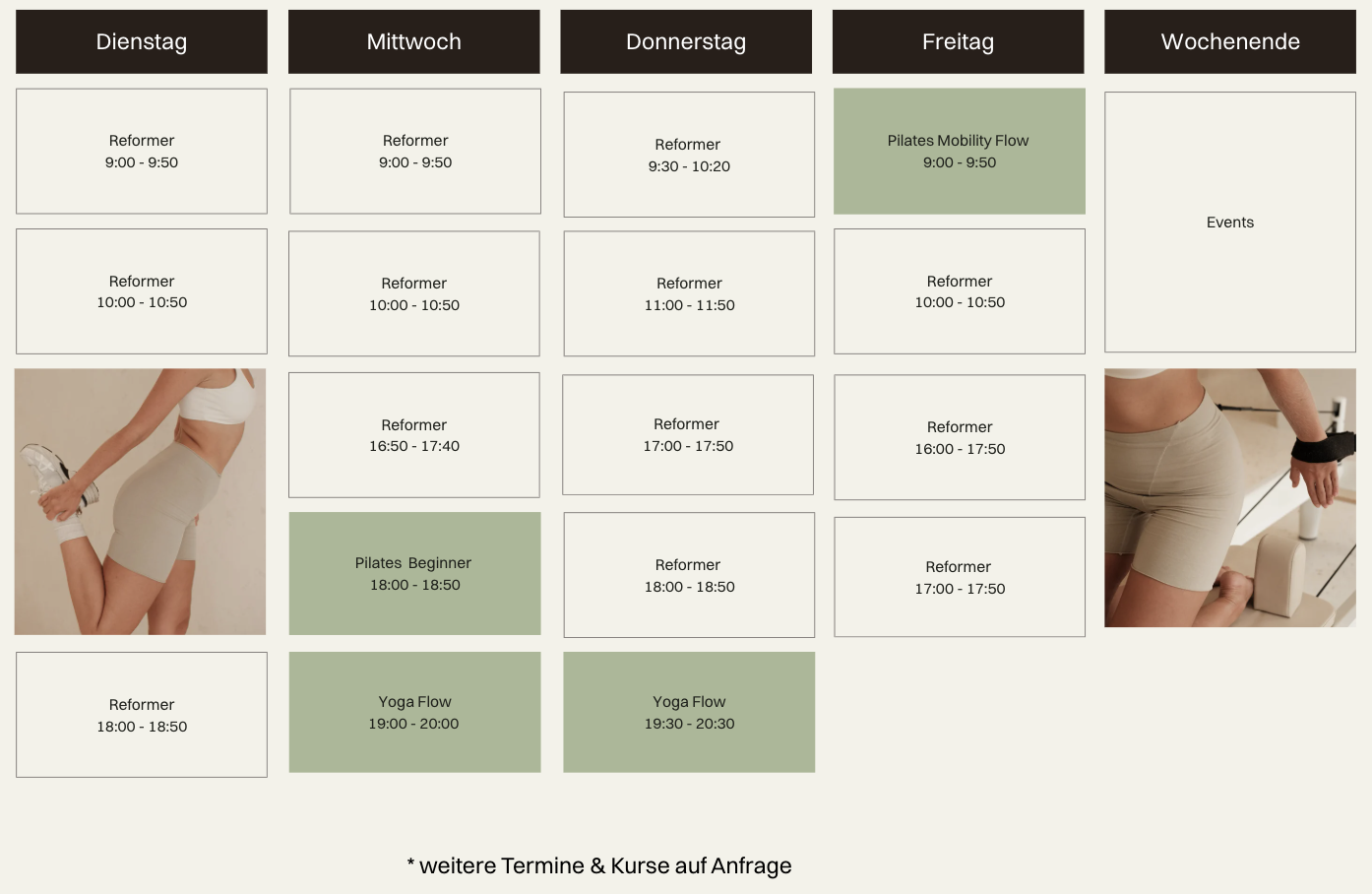Image resolution: width=1372 pixels, height=894 pixels.
Task: Open the reformer machine photo thumbnail
Action: point(1230,498)
